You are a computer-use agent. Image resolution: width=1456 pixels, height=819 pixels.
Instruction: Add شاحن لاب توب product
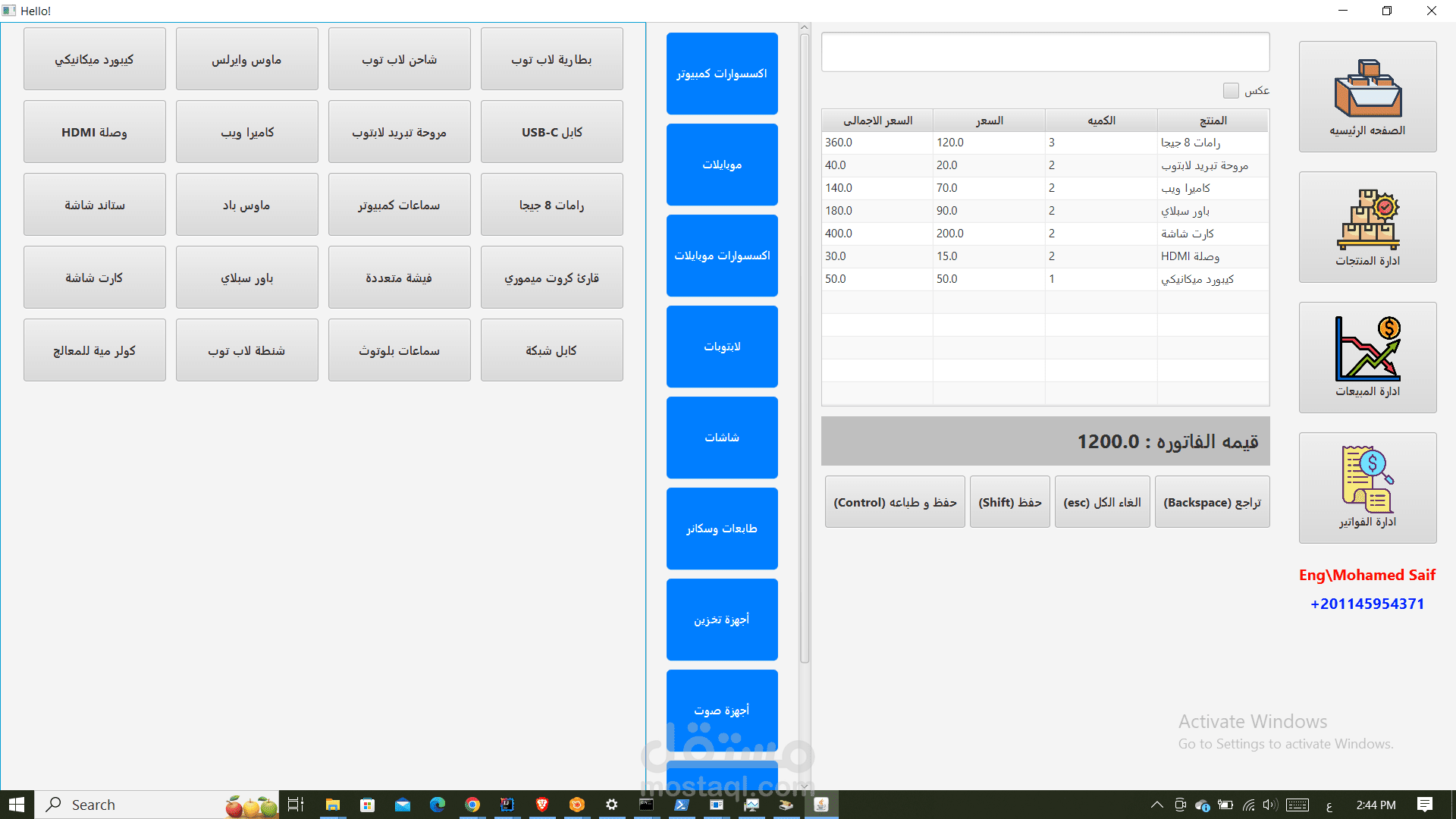coord(400,59)
